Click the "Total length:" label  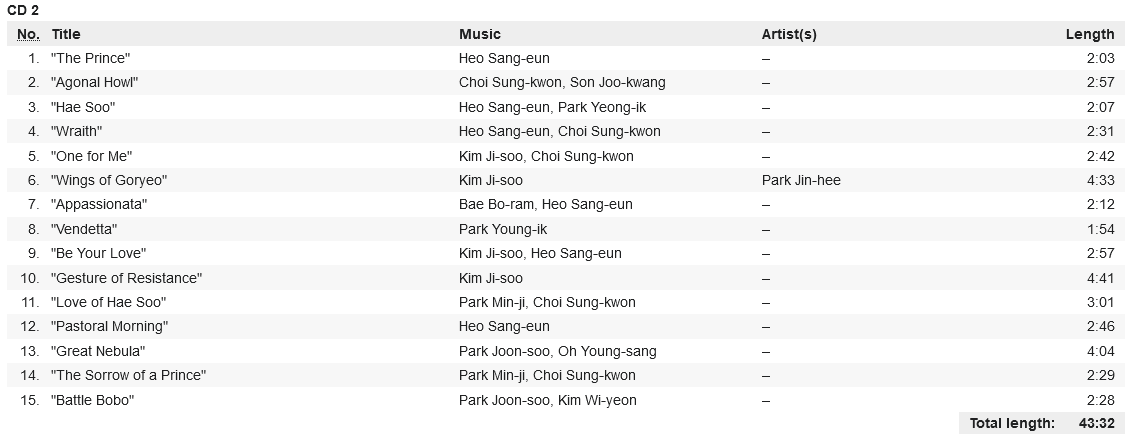[x=1013, y=423]
